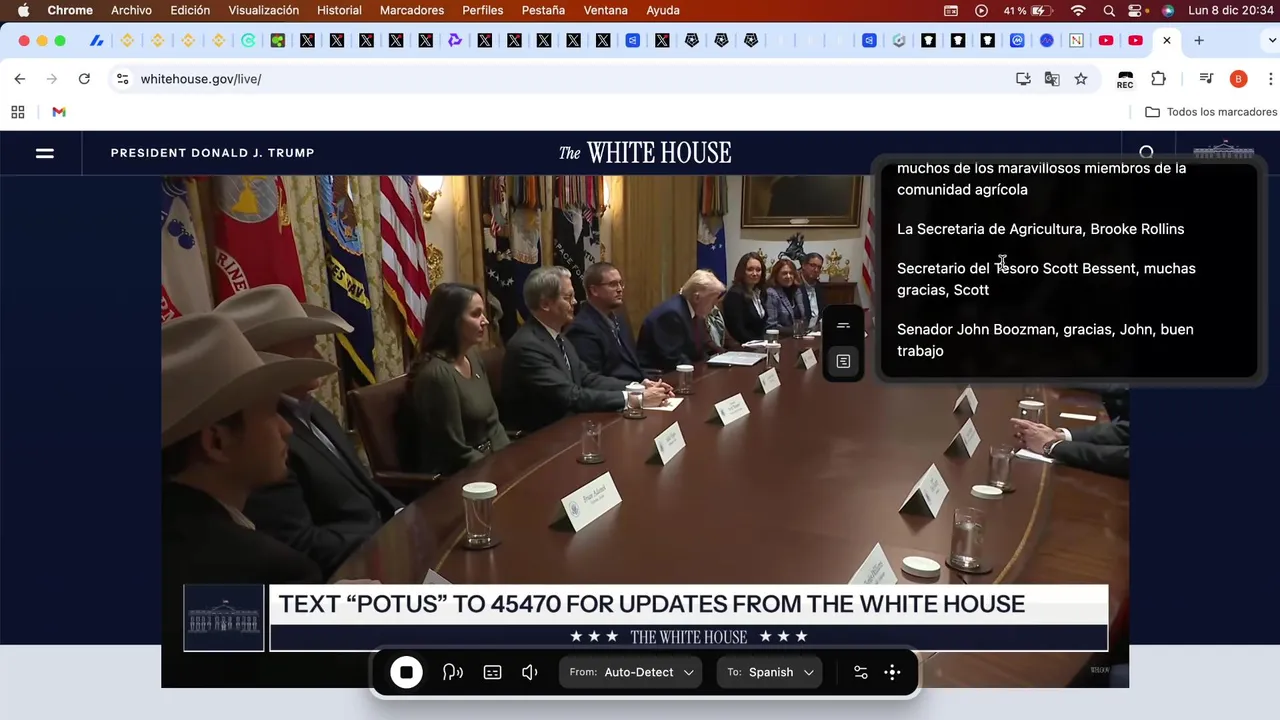Screen dimensions: 1280x720
Task: Click transcript line mentioning Brooke Rollins
Action: 1040,229
